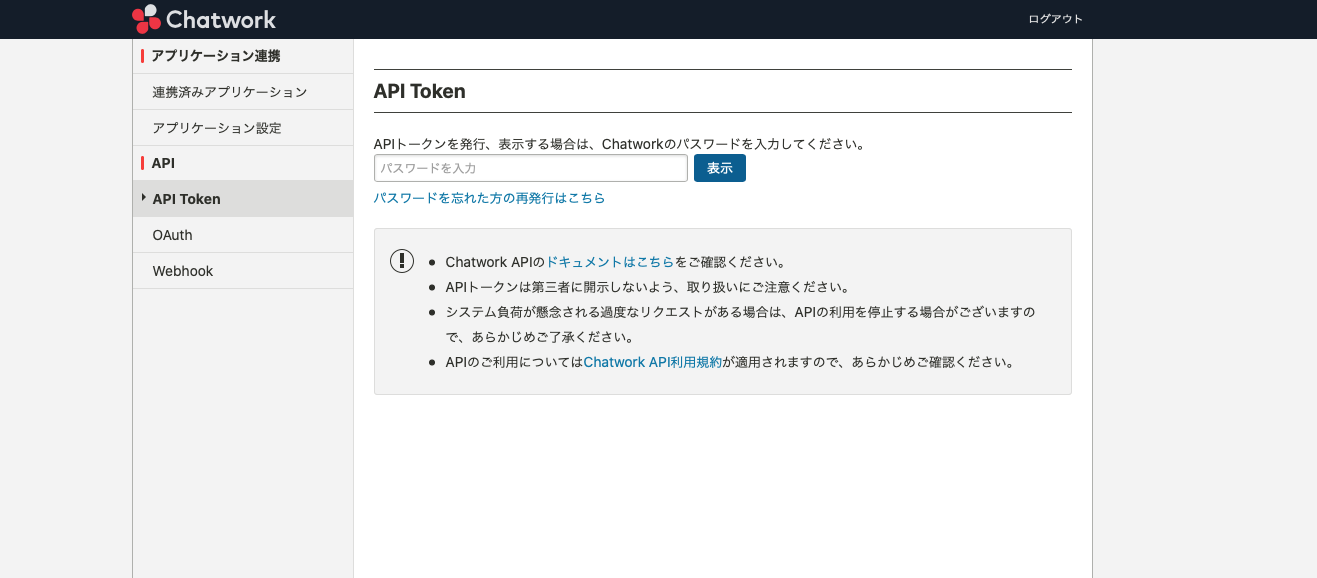Image resolution: width=1317 pixels, height=578 pixels.
Task: Click the instruction text above the password field
Action: pos(619,144)
